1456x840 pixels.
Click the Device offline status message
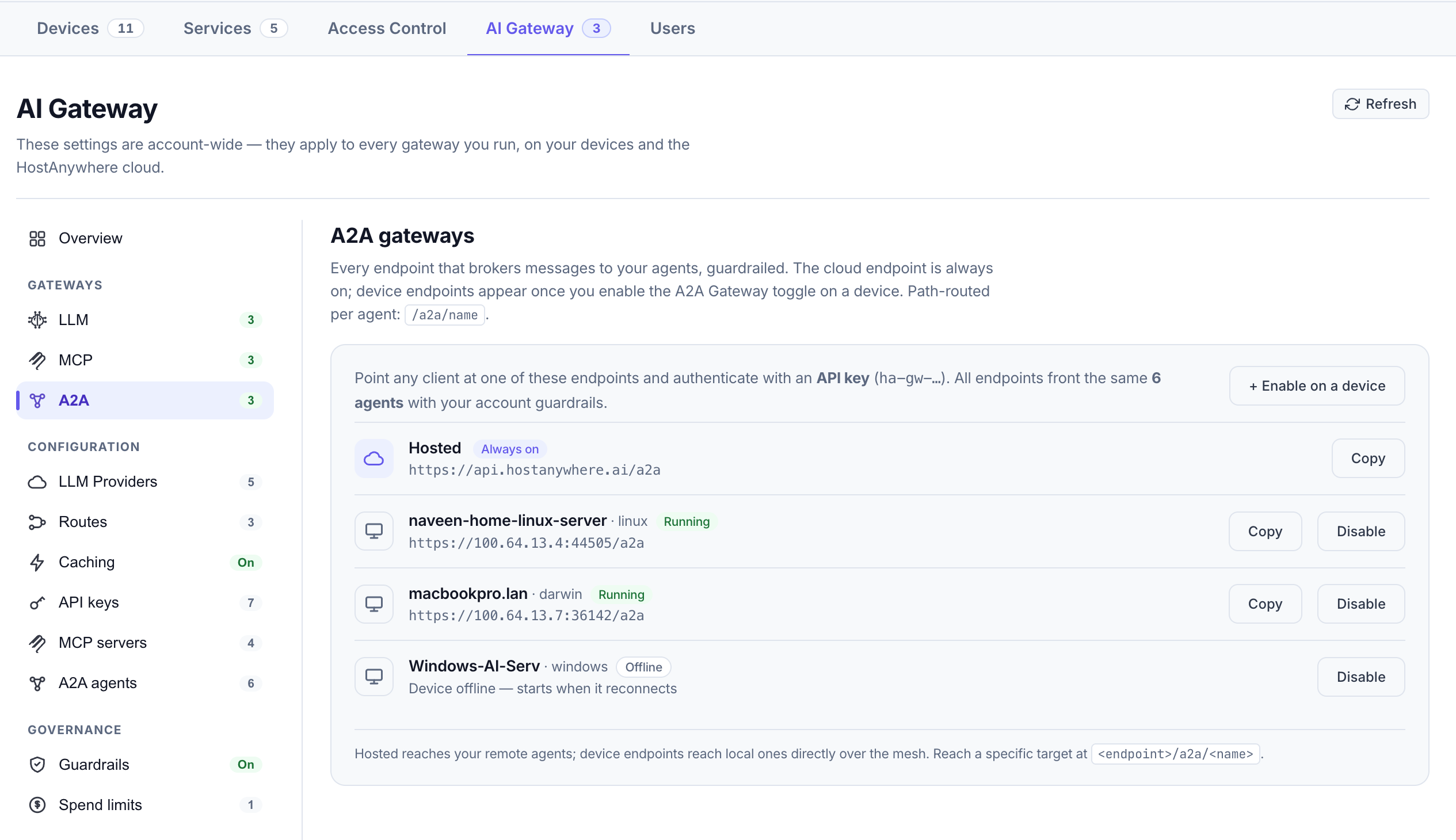[x=543, y=689]
